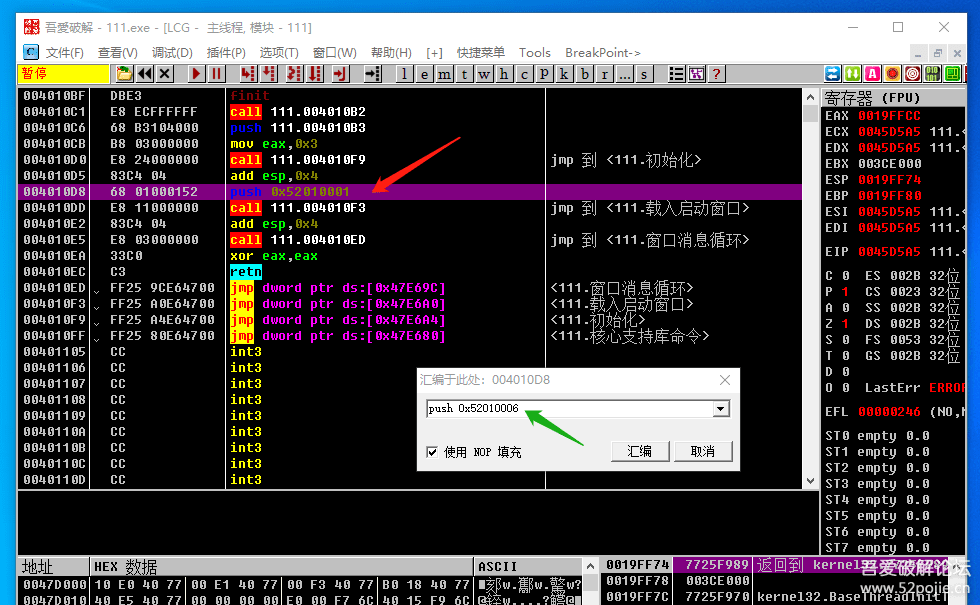Click the open file toolbar icon
980x605 pixels.
(x=124, y=73)
